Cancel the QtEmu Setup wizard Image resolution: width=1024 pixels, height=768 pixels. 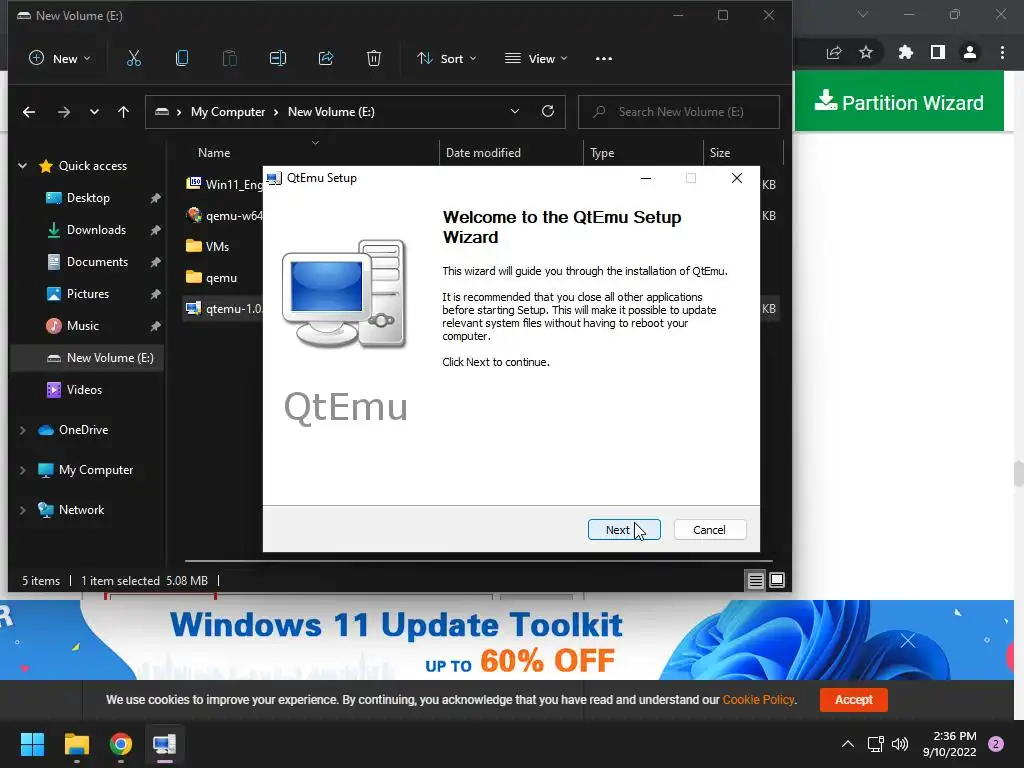709,530
